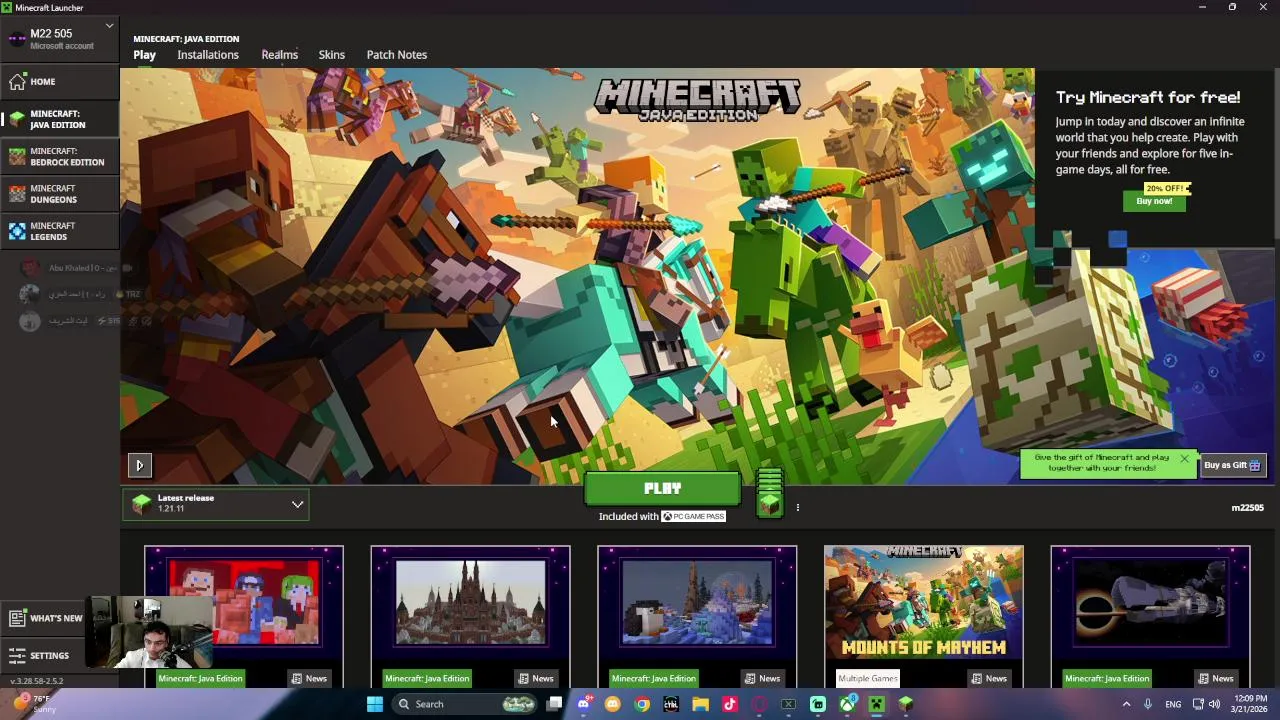Open the volume control tray icon
The height and width of the screenshot is (720, 1280).
(1214, 704)
